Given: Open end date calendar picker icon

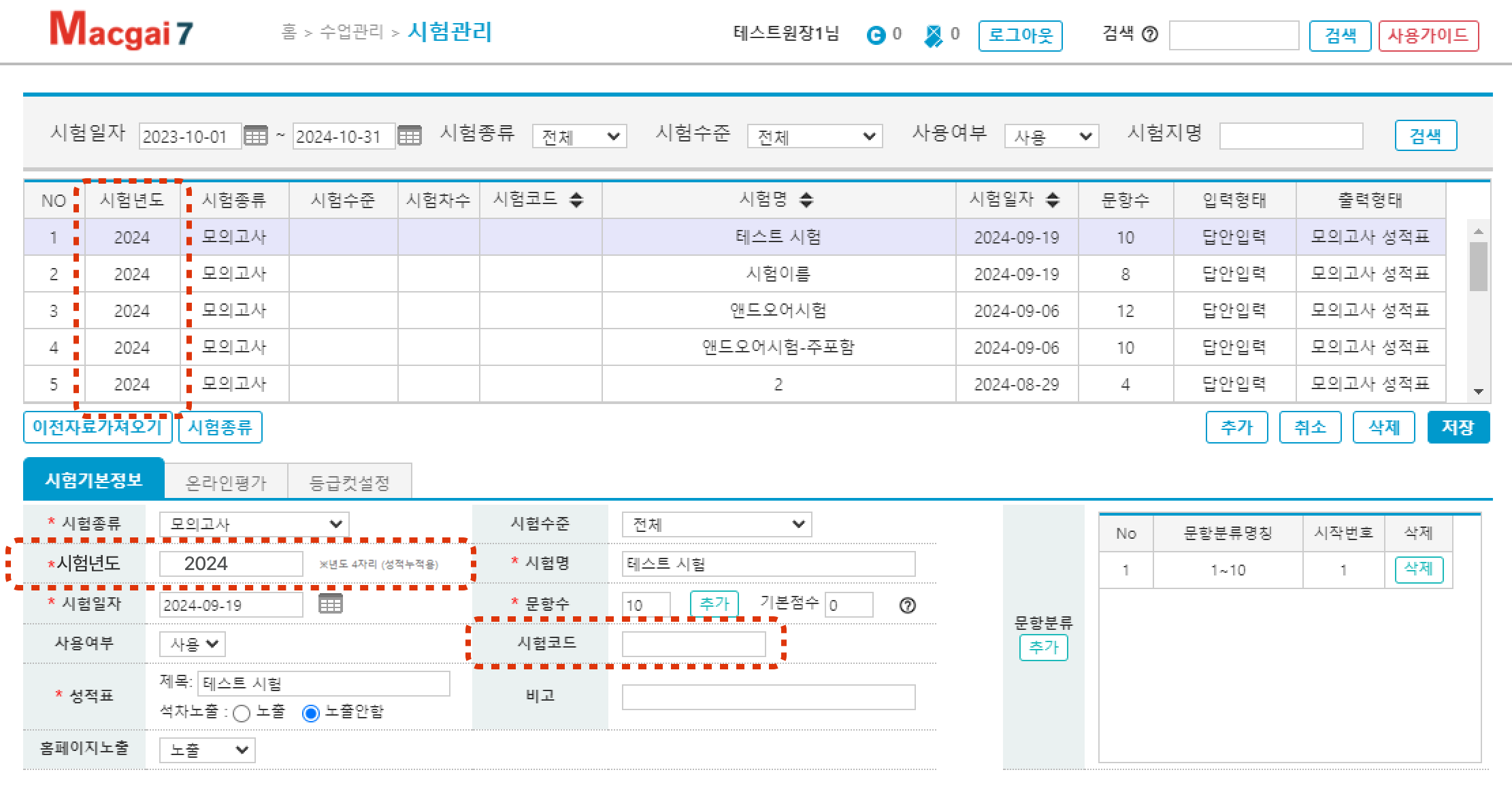Looking at the screenshot, I should coord(410,136).
